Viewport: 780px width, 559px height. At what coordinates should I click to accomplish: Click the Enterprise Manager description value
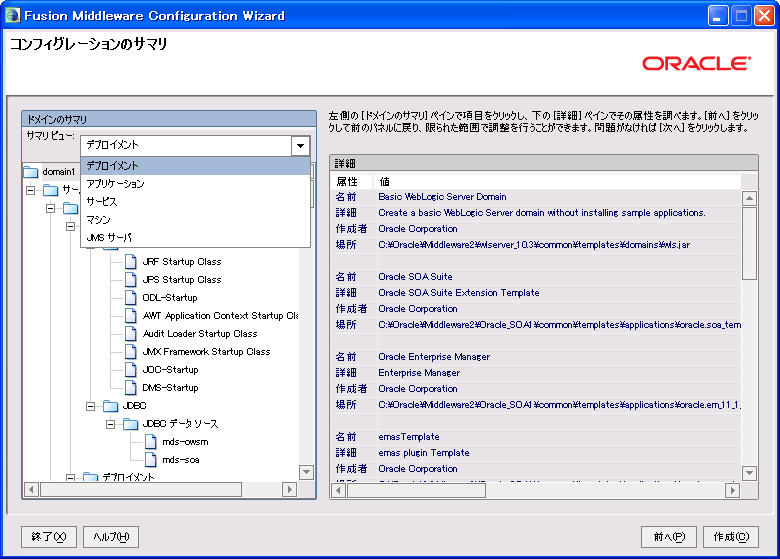[419, 373]
